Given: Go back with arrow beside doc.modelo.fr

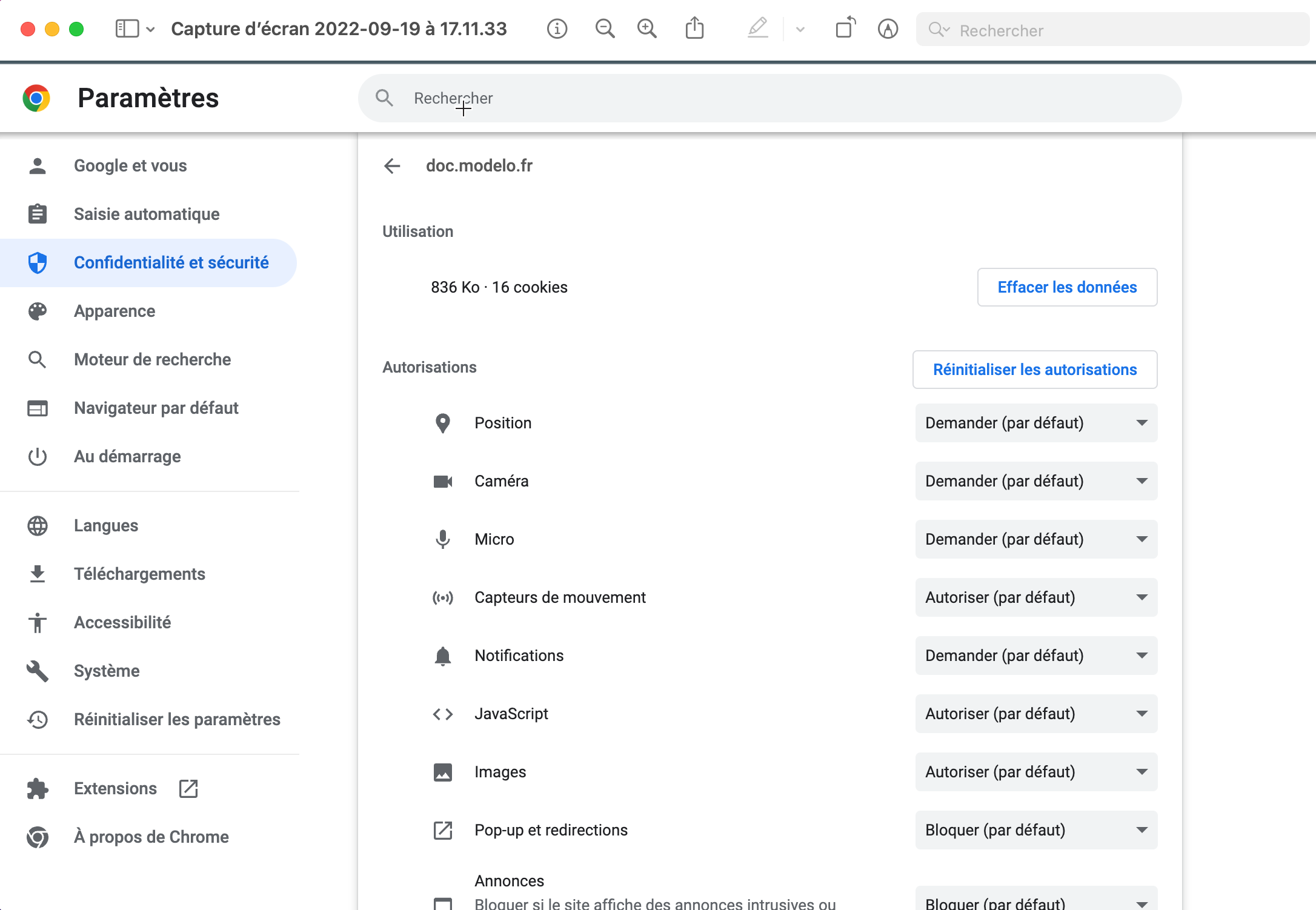Looking at the screenshot, I should point(393,166).
